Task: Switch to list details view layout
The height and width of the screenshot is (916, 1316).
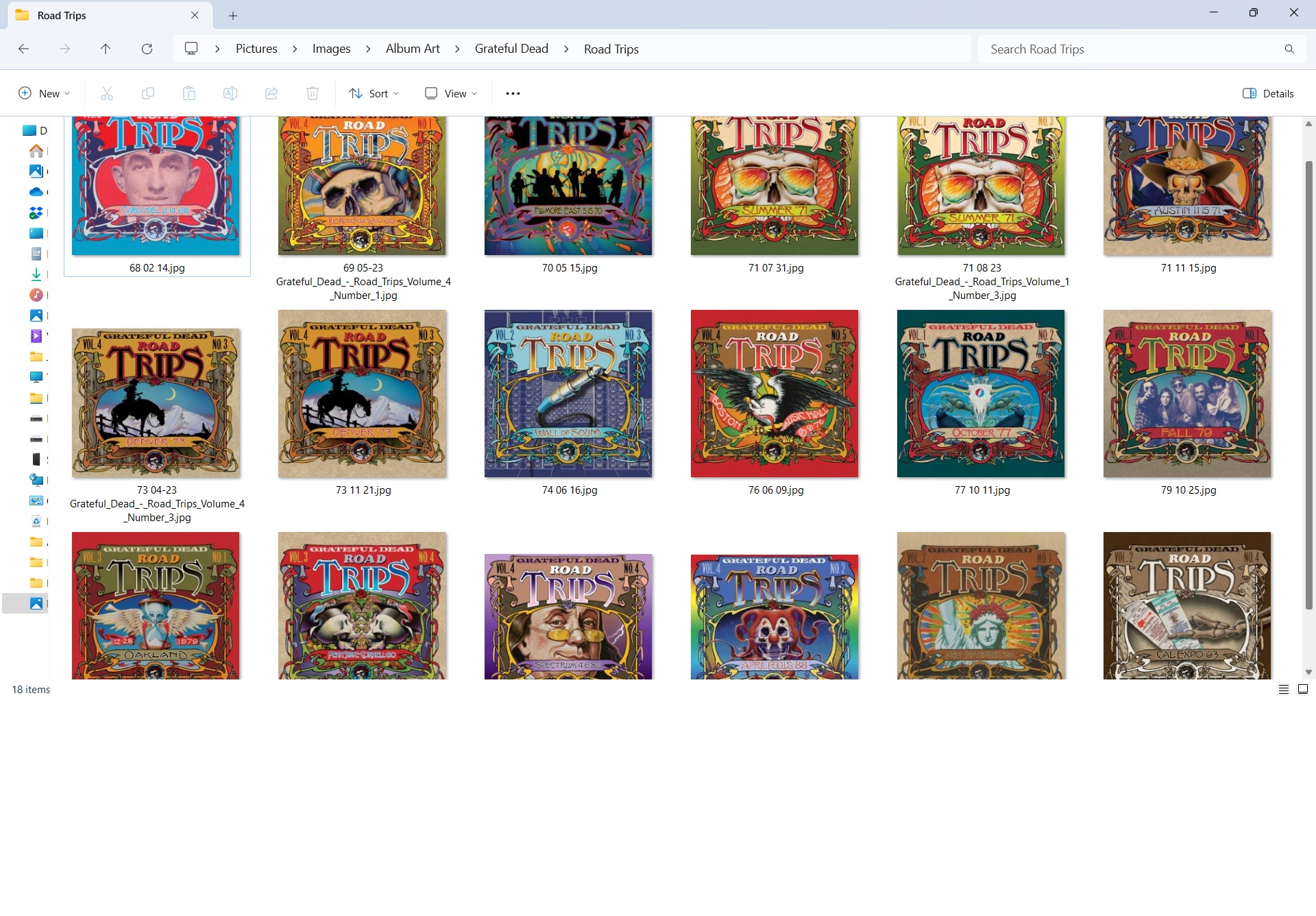Action: [x=1284, y=690]
